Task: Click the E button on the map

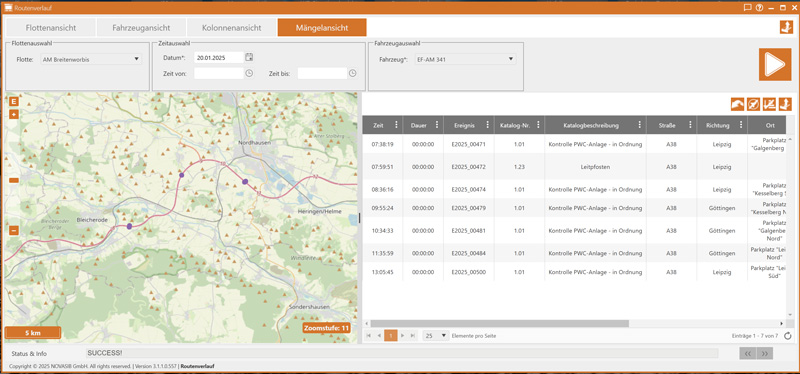Action: click(x=14, y=101)
